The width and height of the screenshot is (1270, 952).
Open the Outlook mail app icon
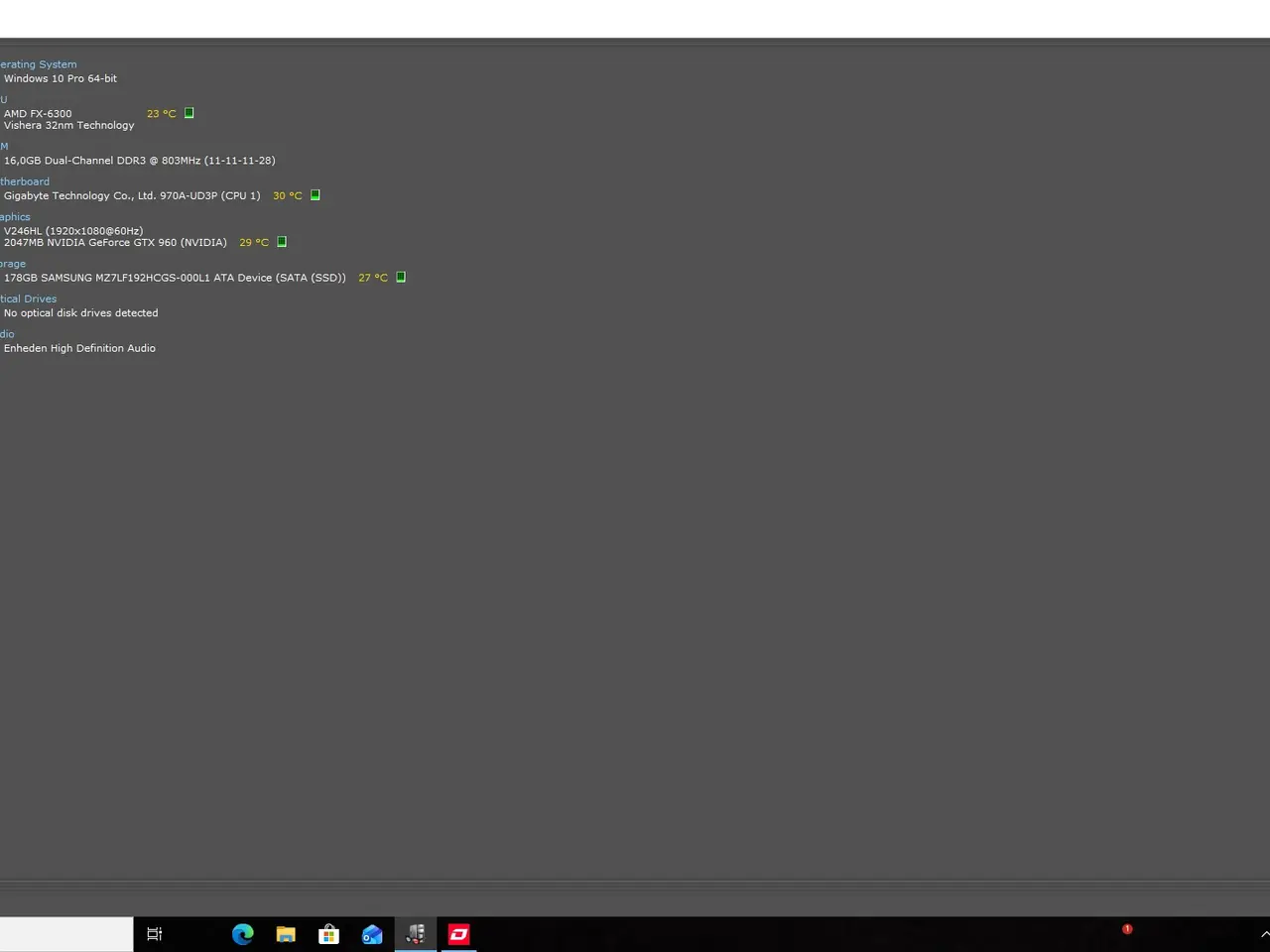pos(372,934)
